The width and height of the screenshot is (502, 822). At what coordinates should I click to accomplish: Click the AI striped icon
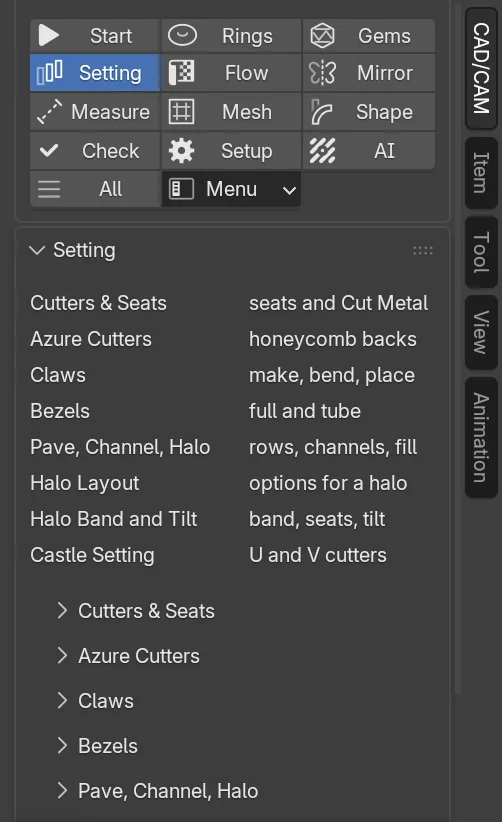(x=322, y=151)
